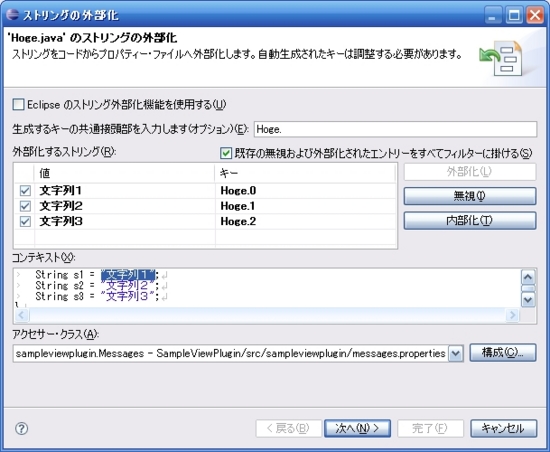The height and width of the screenshot is (452, 550).
Task: Click highlighted "文字列1" in context pane
Action: coord(128,275)
